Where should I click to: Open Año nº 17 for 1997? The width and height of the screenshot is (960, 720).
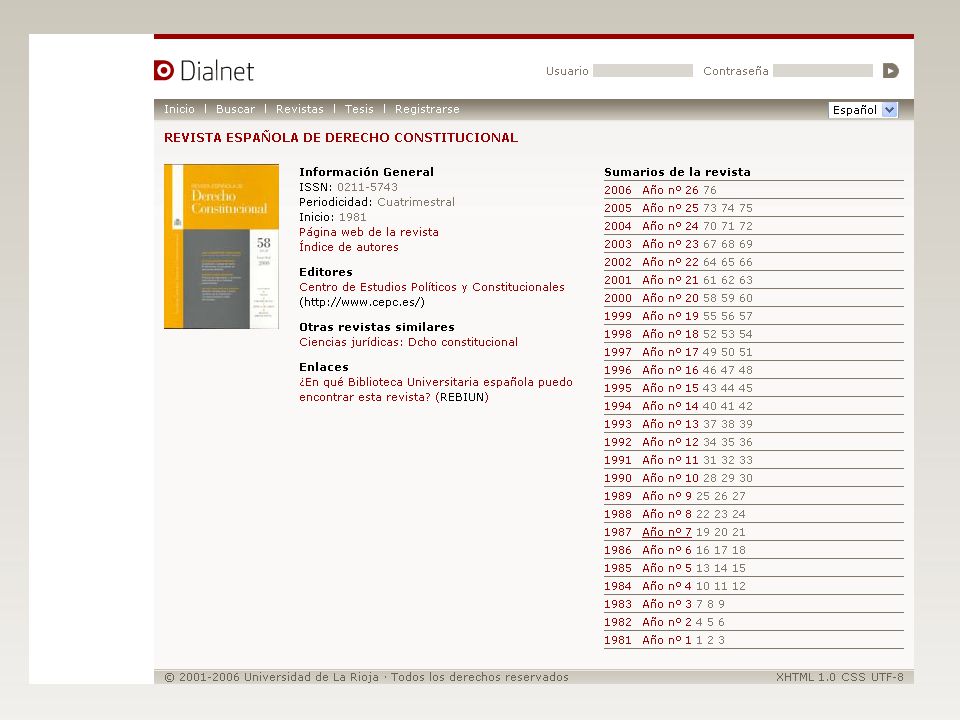(x=670, y=352)
